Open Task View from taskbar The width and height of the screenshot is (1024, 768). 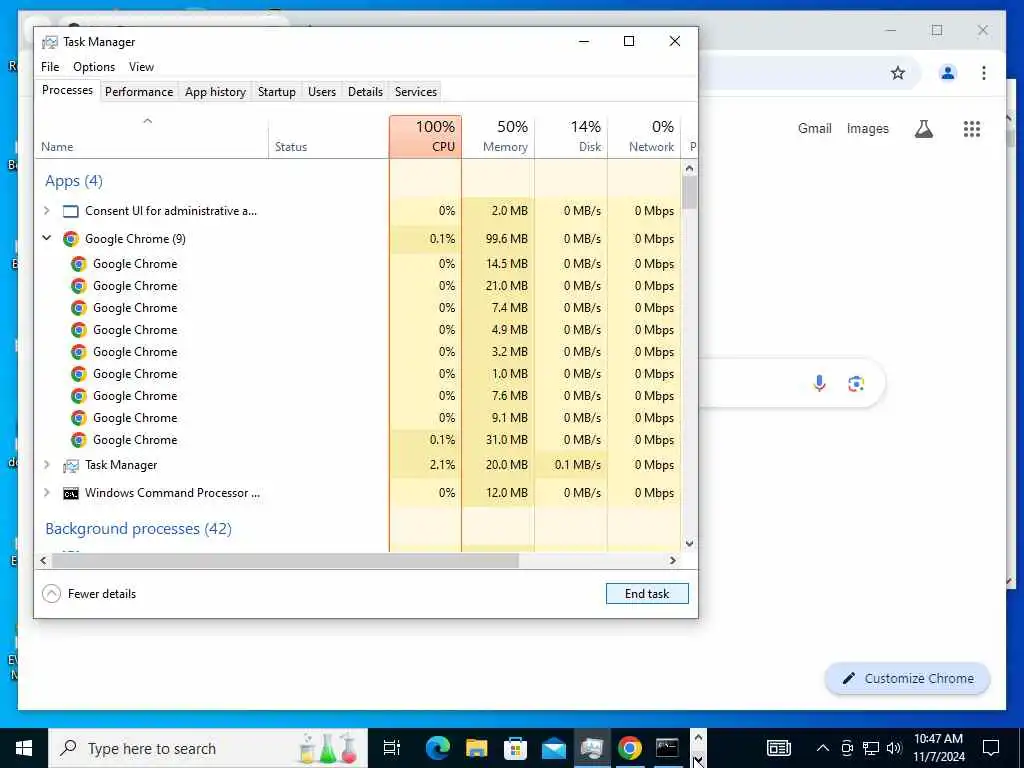tap(391, 748)
